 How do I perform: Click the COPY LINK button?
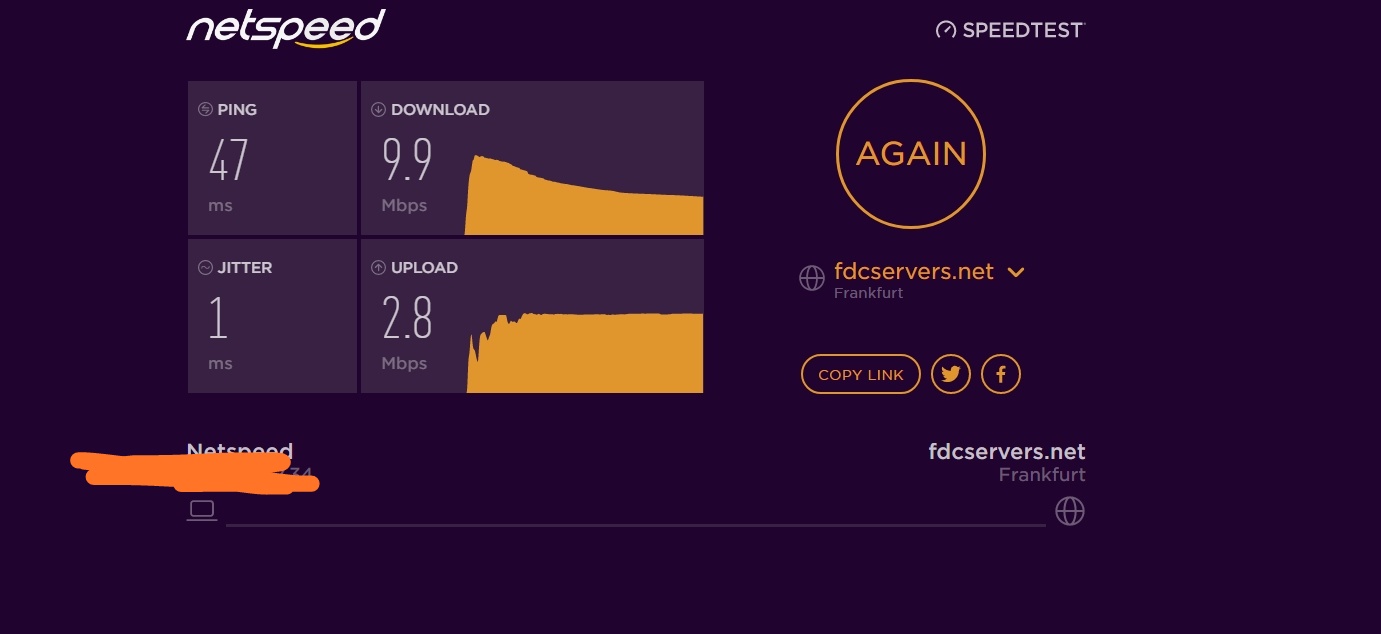(x=861, y=375)
